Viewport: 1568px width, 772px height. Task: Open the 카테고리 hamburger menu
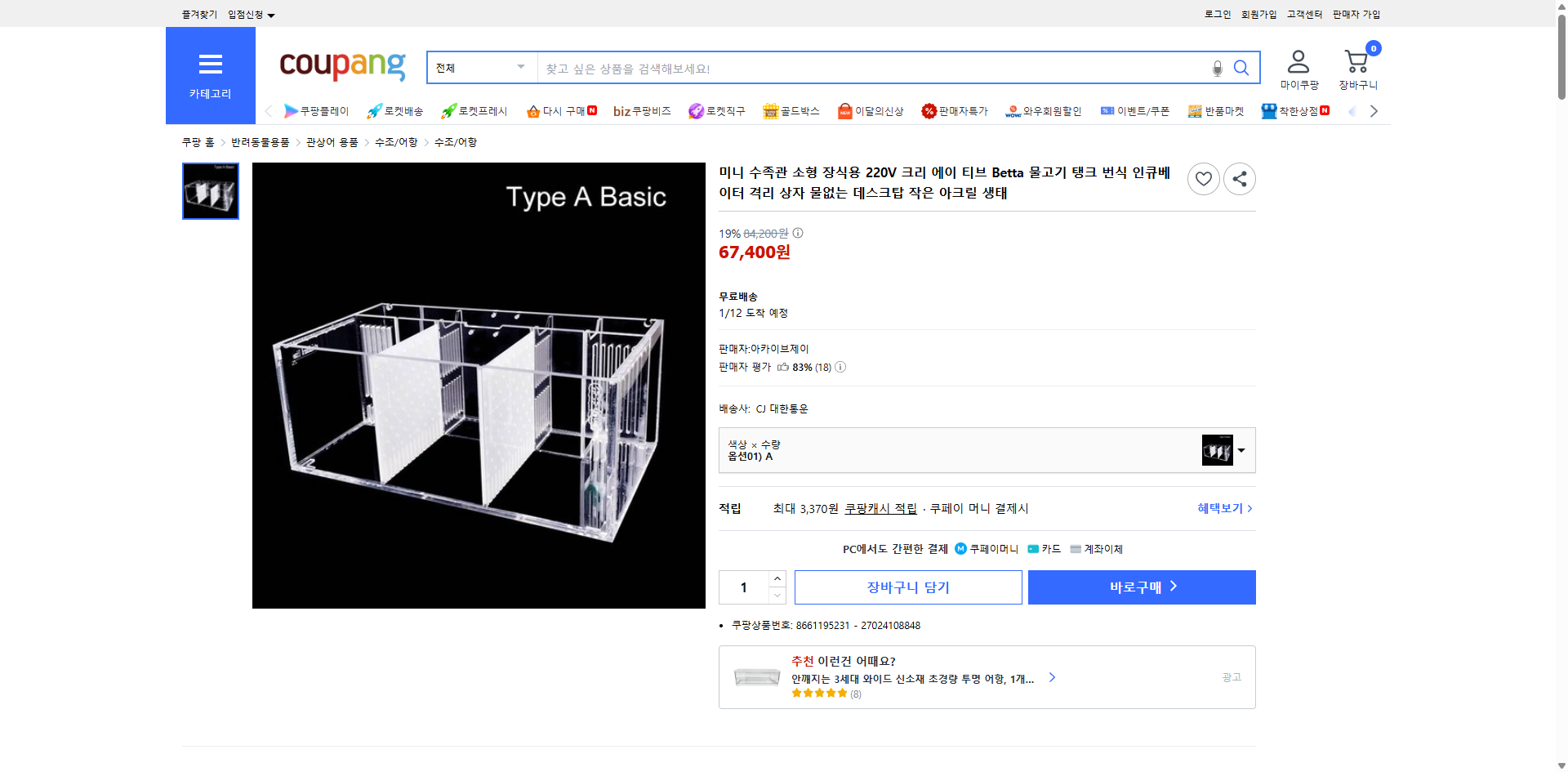[x=210, y=65]
